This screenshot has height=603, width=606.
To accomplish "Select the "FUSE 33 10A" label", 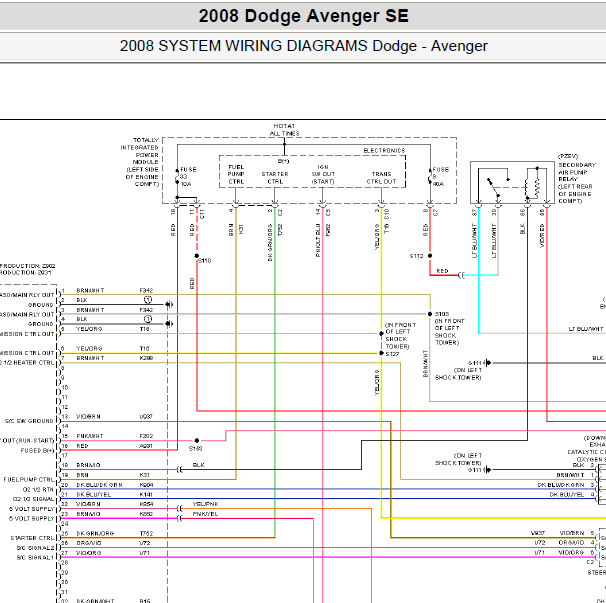I will point(188,177).
